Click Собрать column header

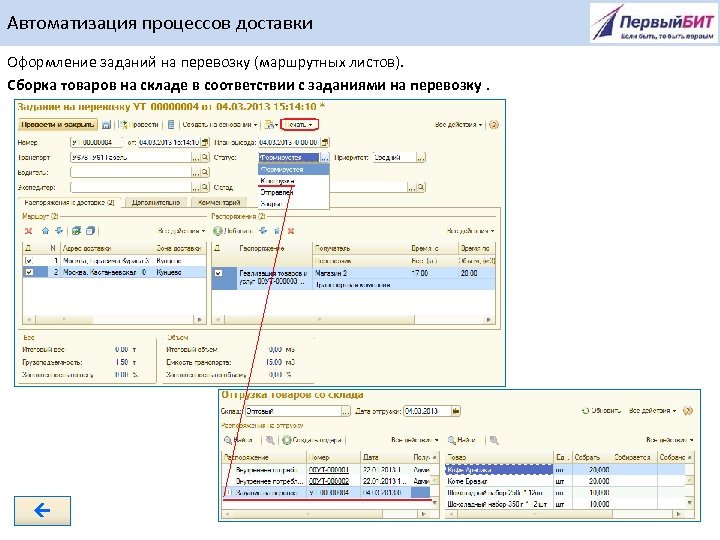[x=592, y=457]
